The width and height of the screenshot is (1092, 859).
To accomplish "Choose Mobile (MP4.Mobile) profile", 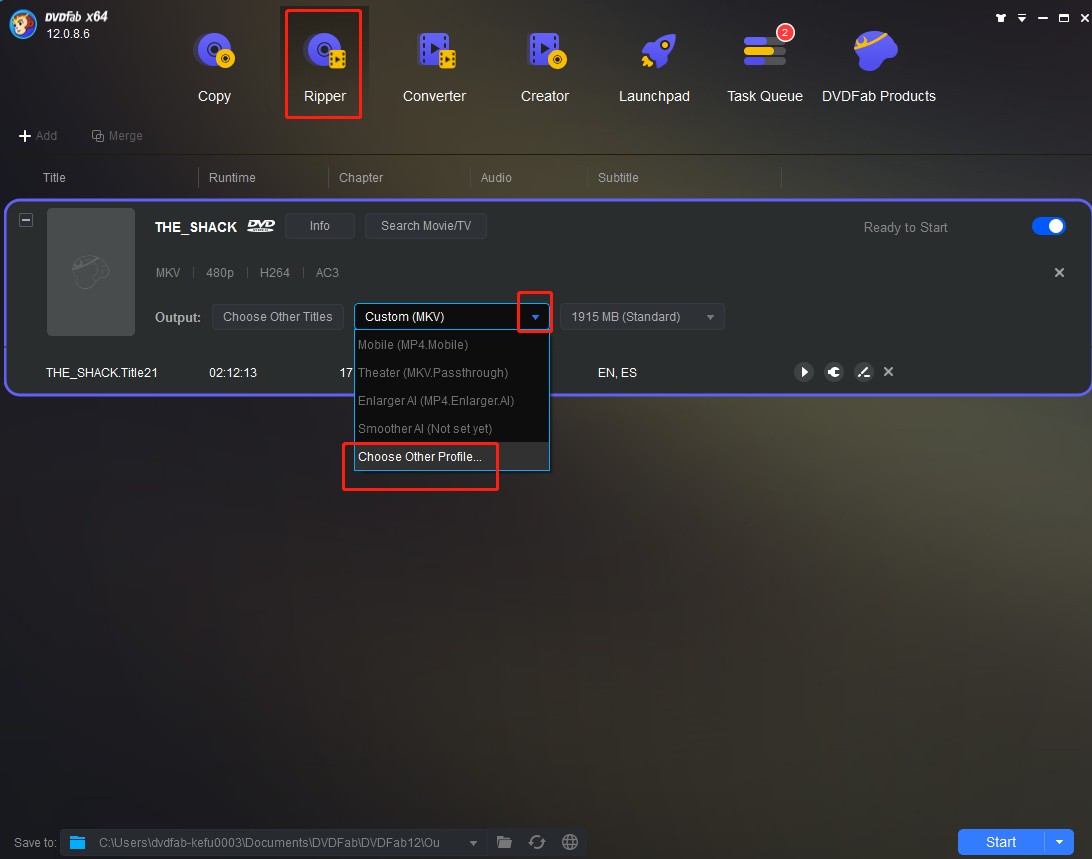I will click(411, 344).
